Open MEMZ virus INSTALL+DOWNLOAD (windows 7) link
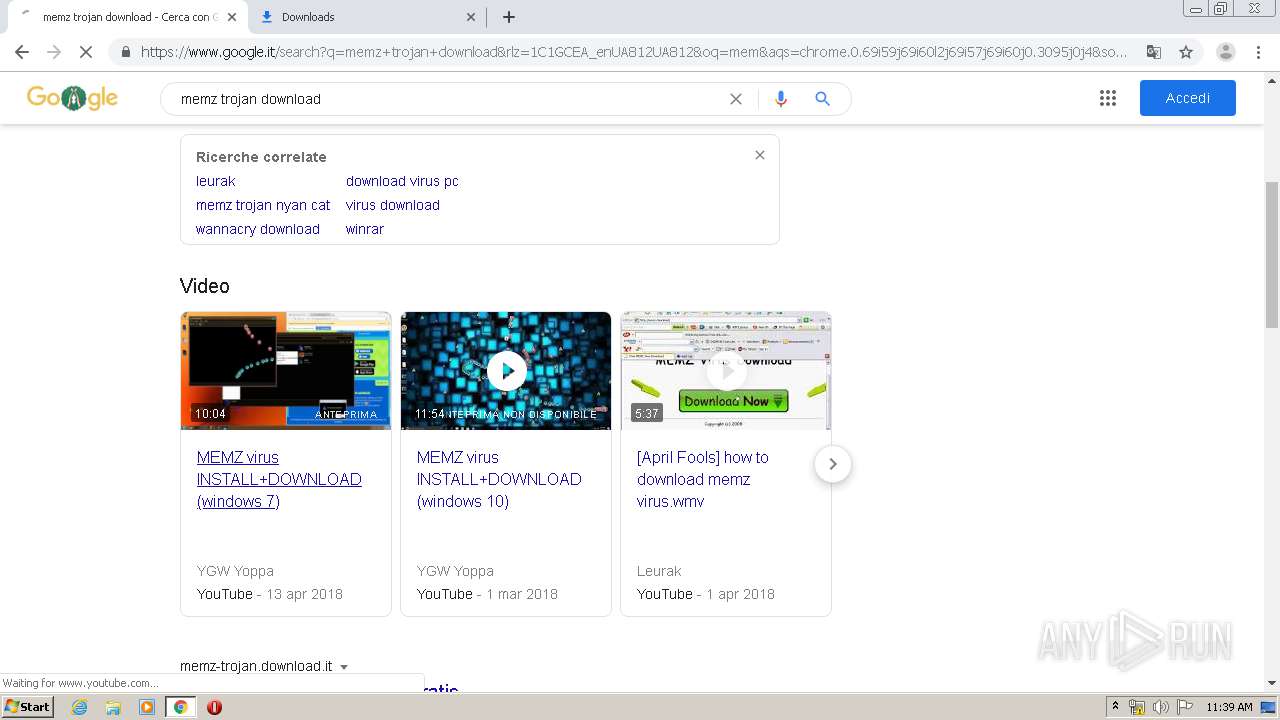The image size is (1280, 720). pyautogui.click(x=279, y=479)
